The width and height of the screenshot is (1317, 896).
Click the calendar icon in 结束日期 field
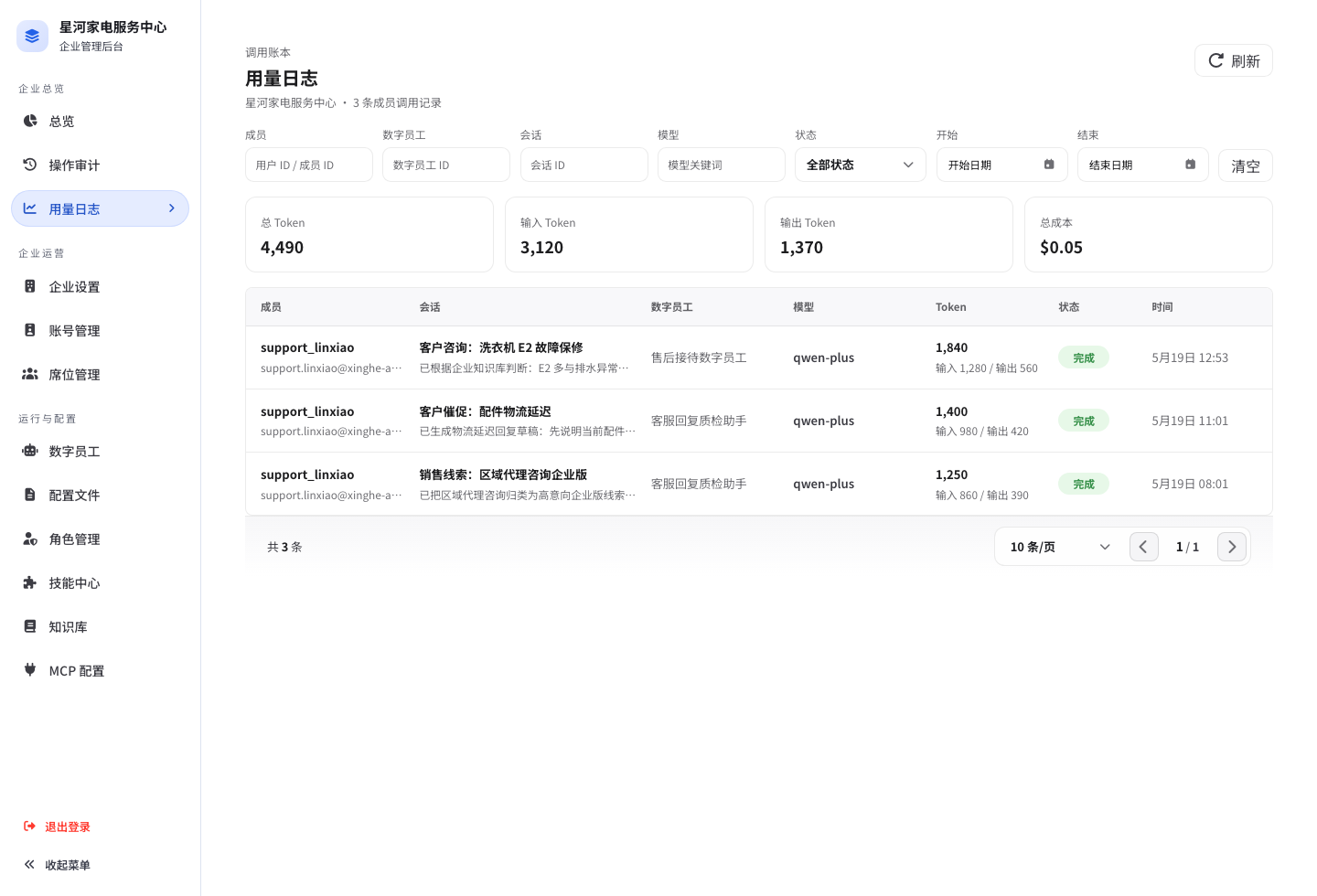1190,165
